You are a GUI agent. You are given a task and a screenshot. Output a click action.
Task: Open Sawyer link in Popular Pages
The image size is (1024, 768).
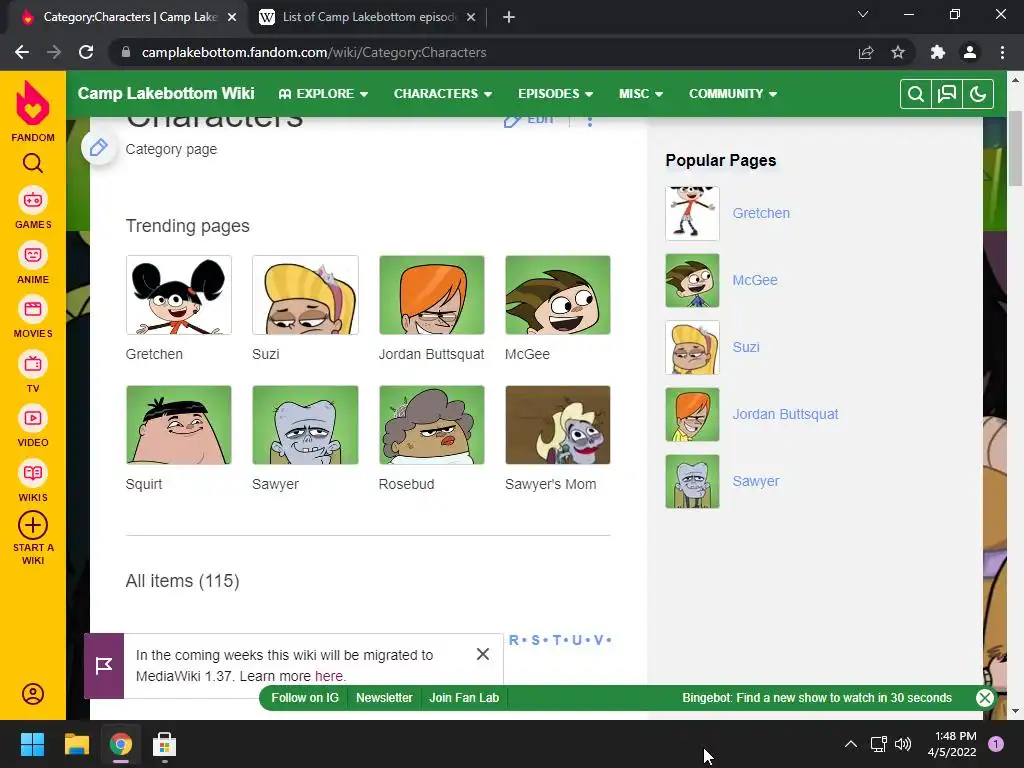[756, 481]
